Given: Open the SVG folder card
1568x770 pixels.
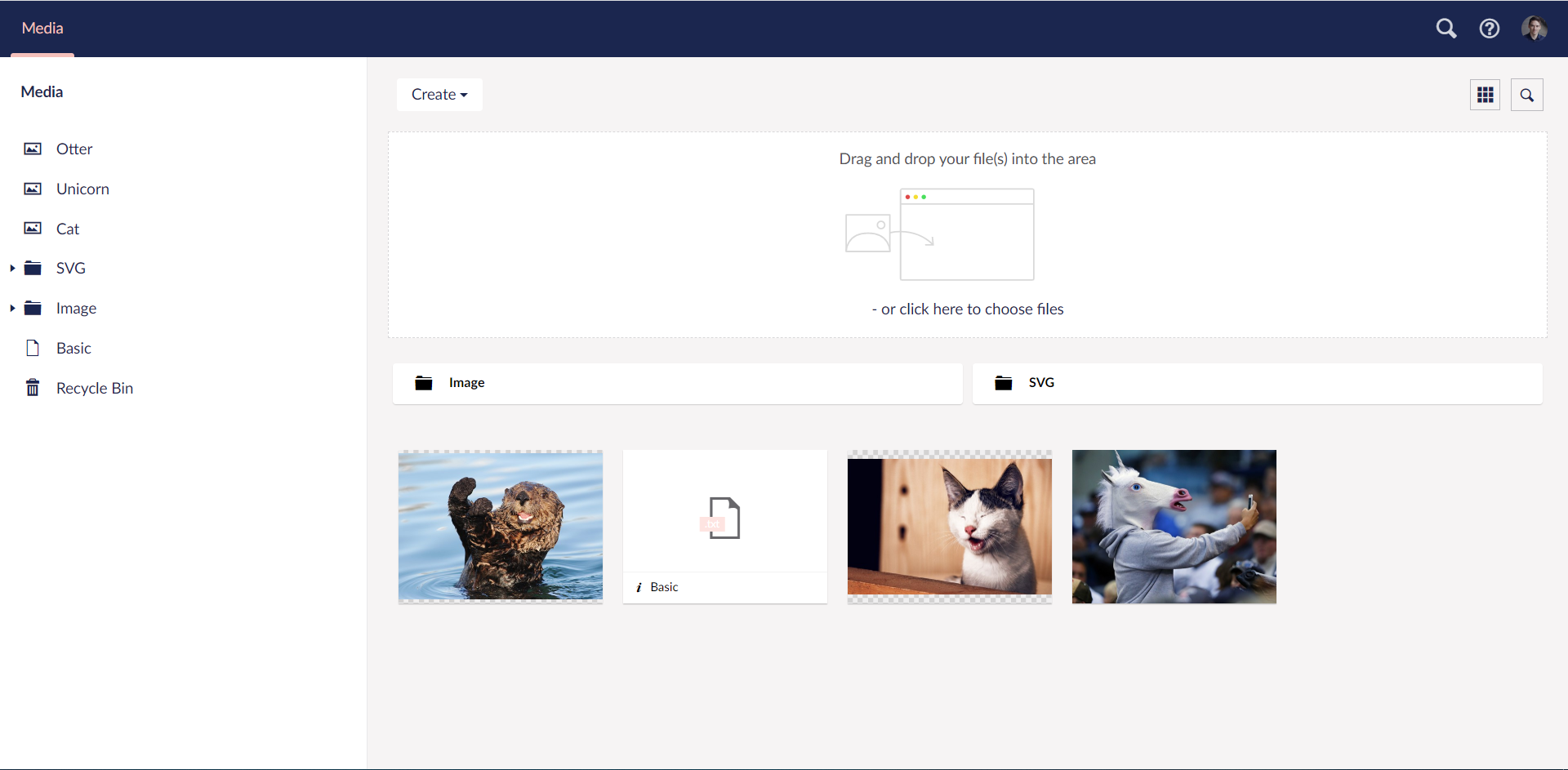Looking at the screenshot, I should coord(1258,383).
